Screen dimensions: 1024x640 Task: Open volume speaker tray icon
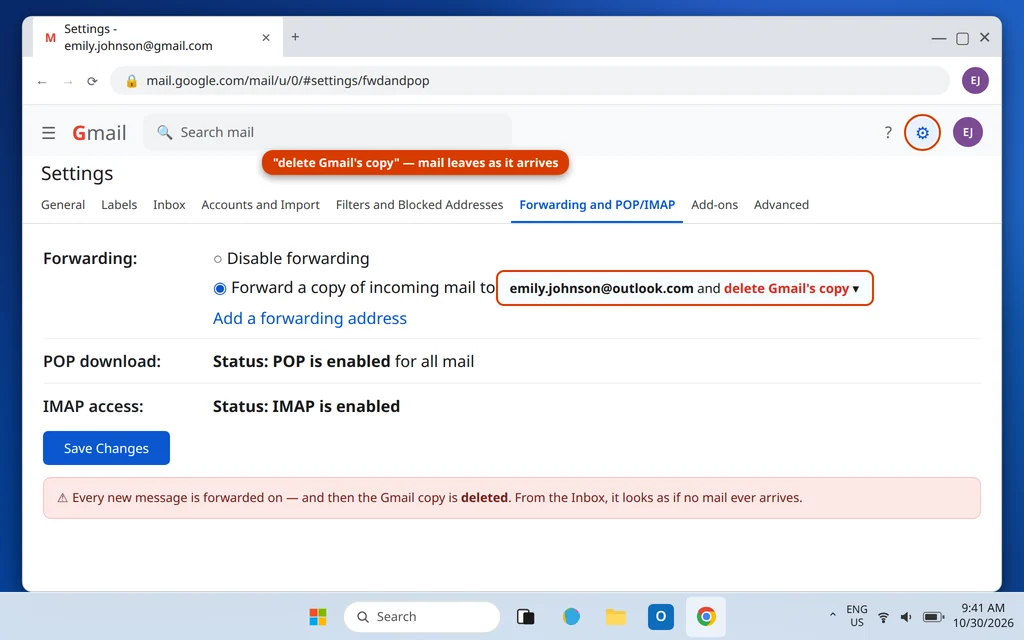coord(906,617)
